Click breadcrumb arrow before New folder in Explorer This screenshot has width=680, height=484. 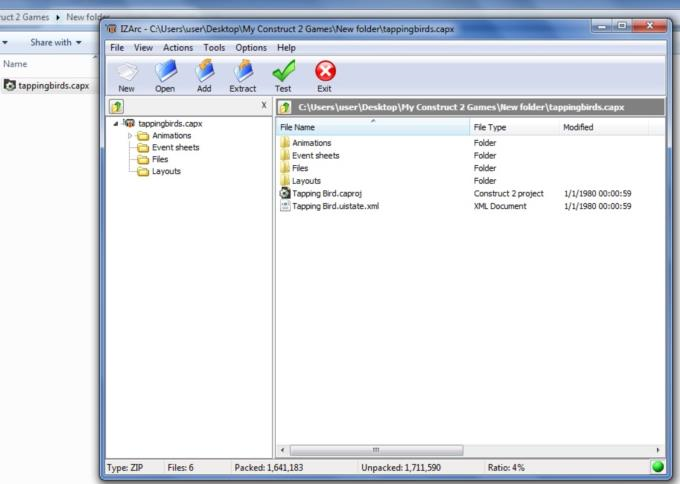[x=58, y=18]
